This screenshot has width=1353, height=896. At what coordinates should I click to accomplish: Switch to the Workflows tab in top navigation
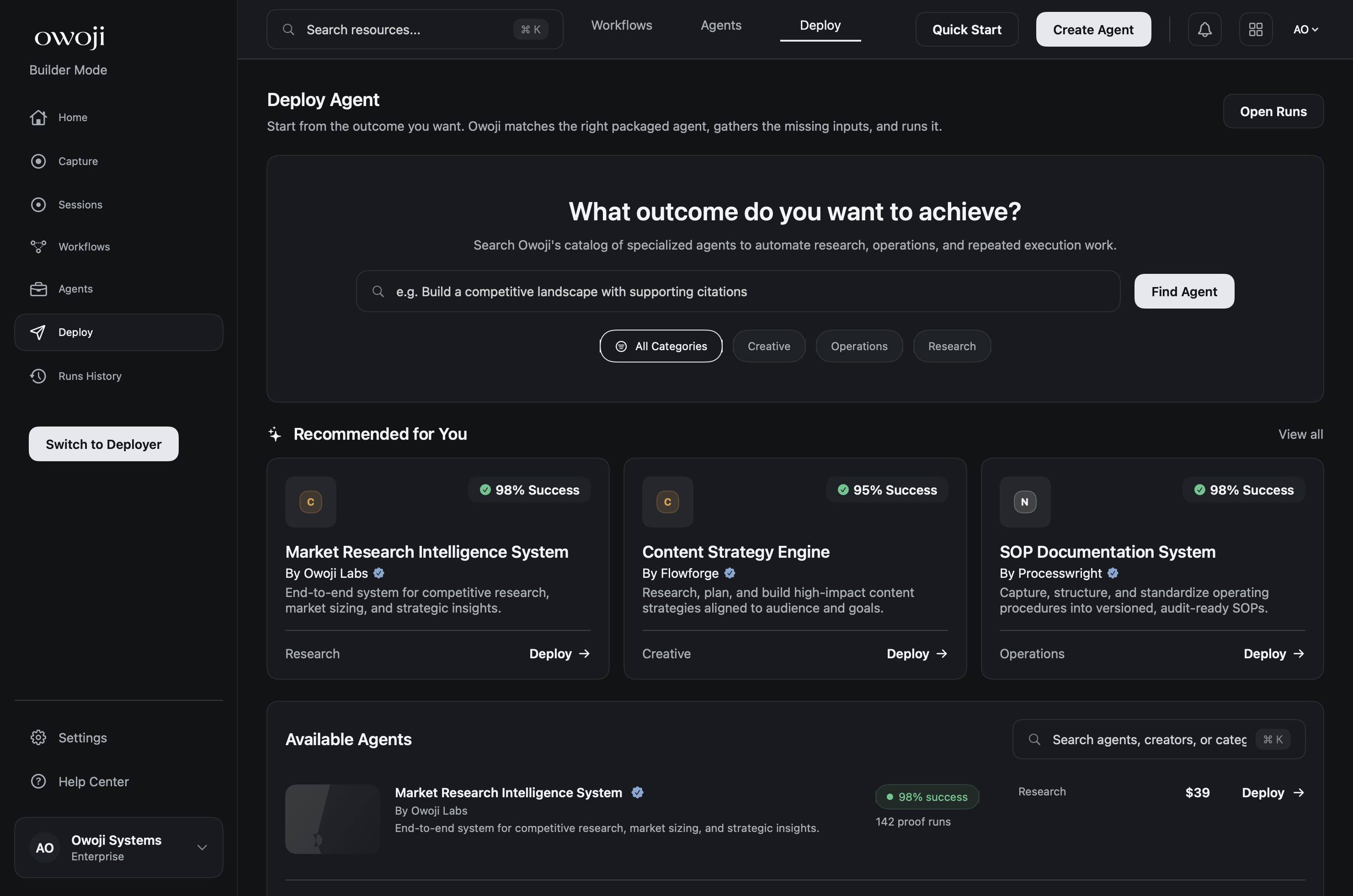point(622,25)
